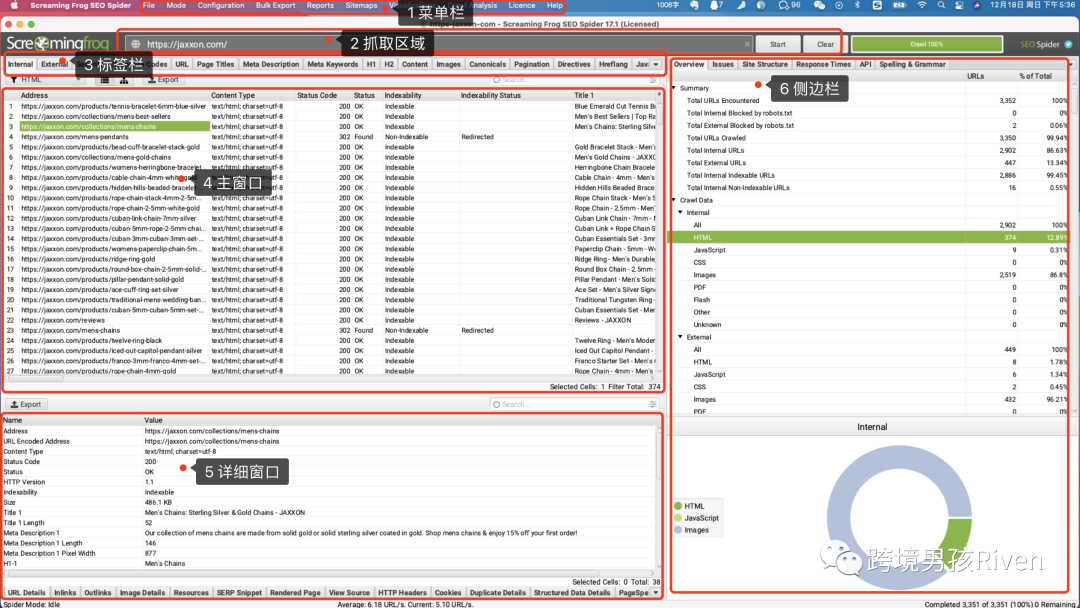Open the Mode menu

click(x=176, y=6)
